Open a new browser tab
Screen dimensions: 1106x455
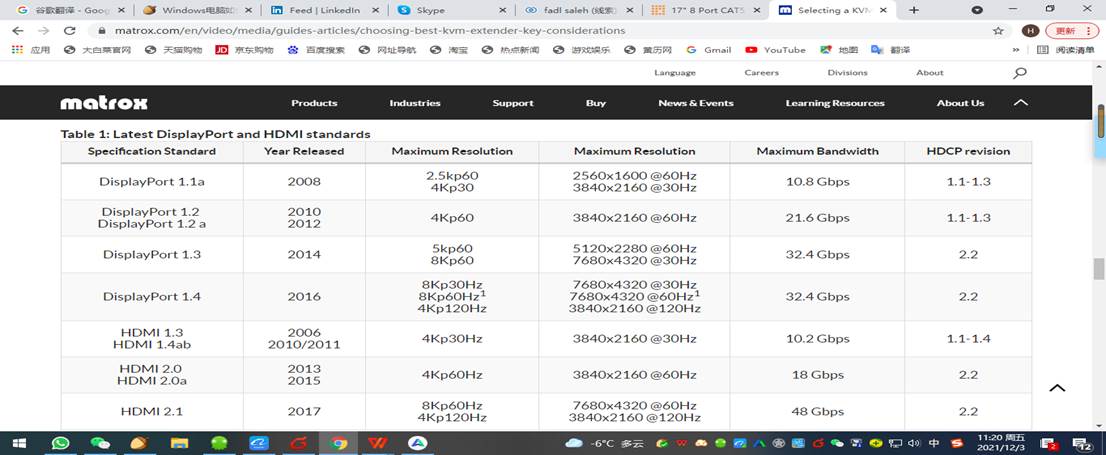(914, 10)
